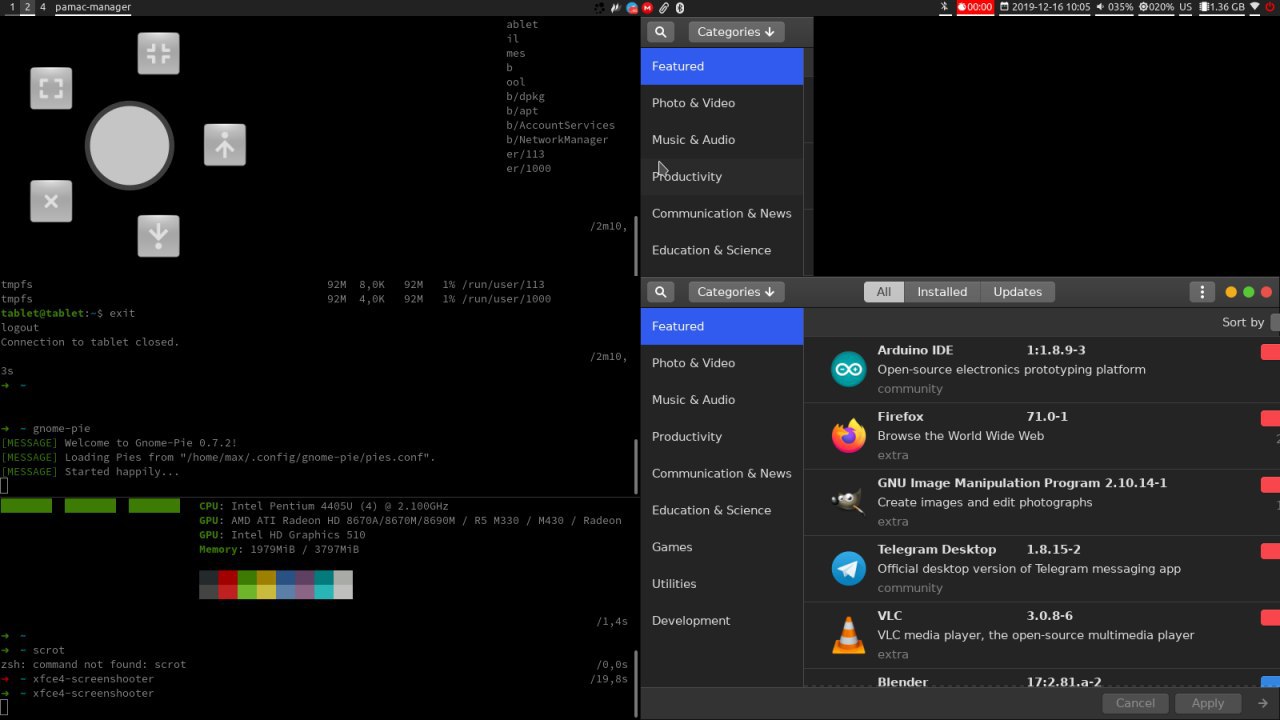This screenshot has height=720, width=1280.
Task: Click the brightness 020% indicator
Action: [x=1156, y=7]
